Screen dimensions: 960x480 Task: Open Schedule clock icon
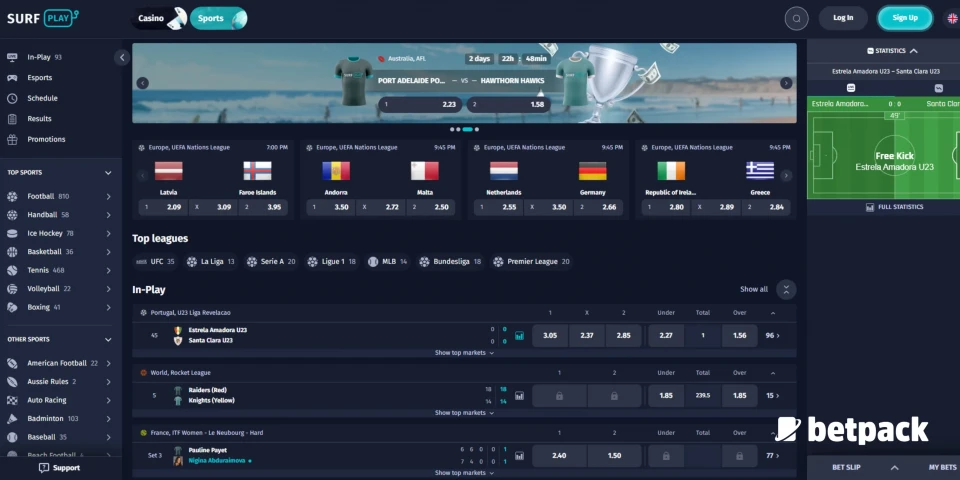[12, 98]
